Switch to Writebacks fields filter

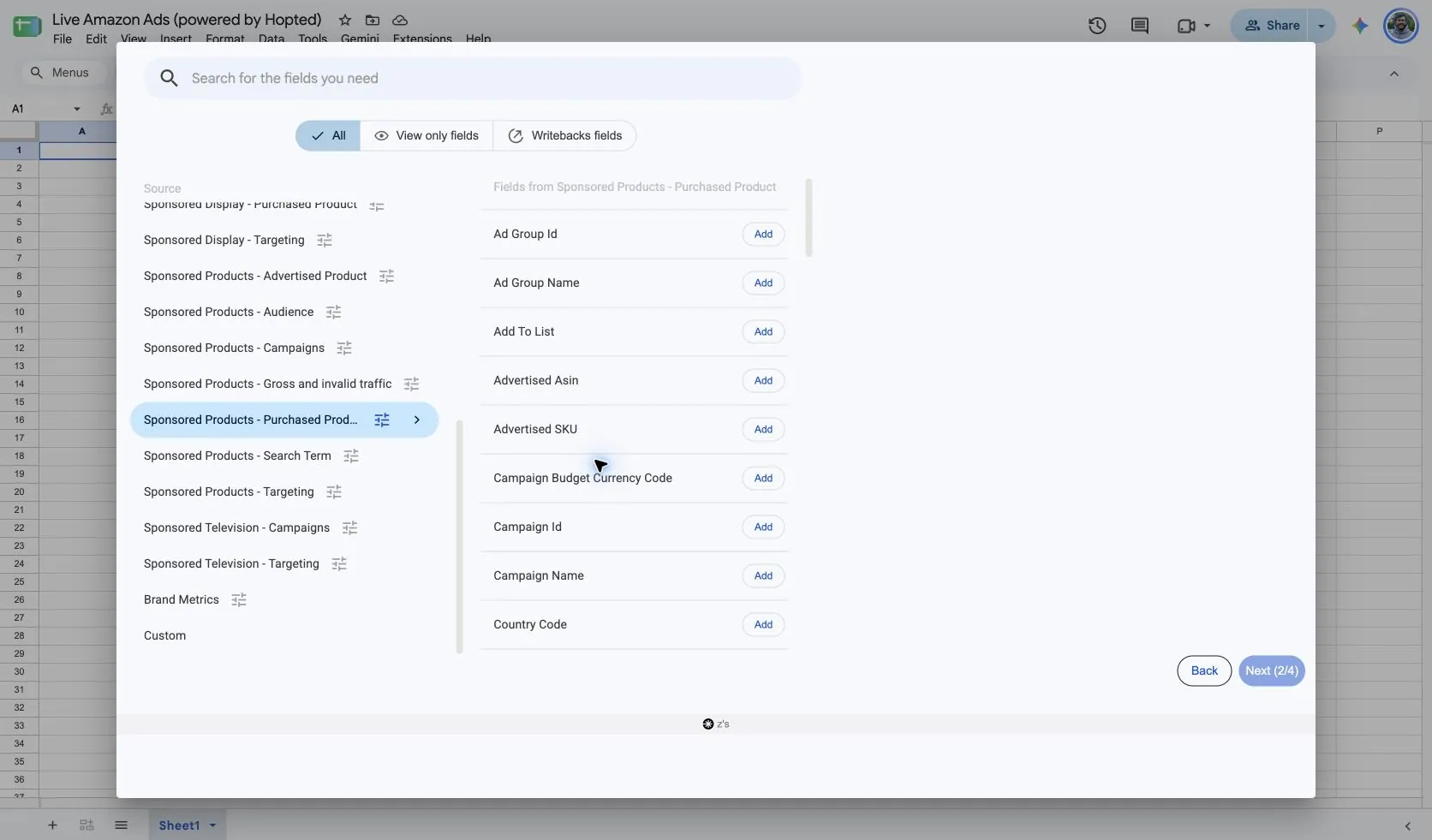pyautogui.click(x=565, y=136)
